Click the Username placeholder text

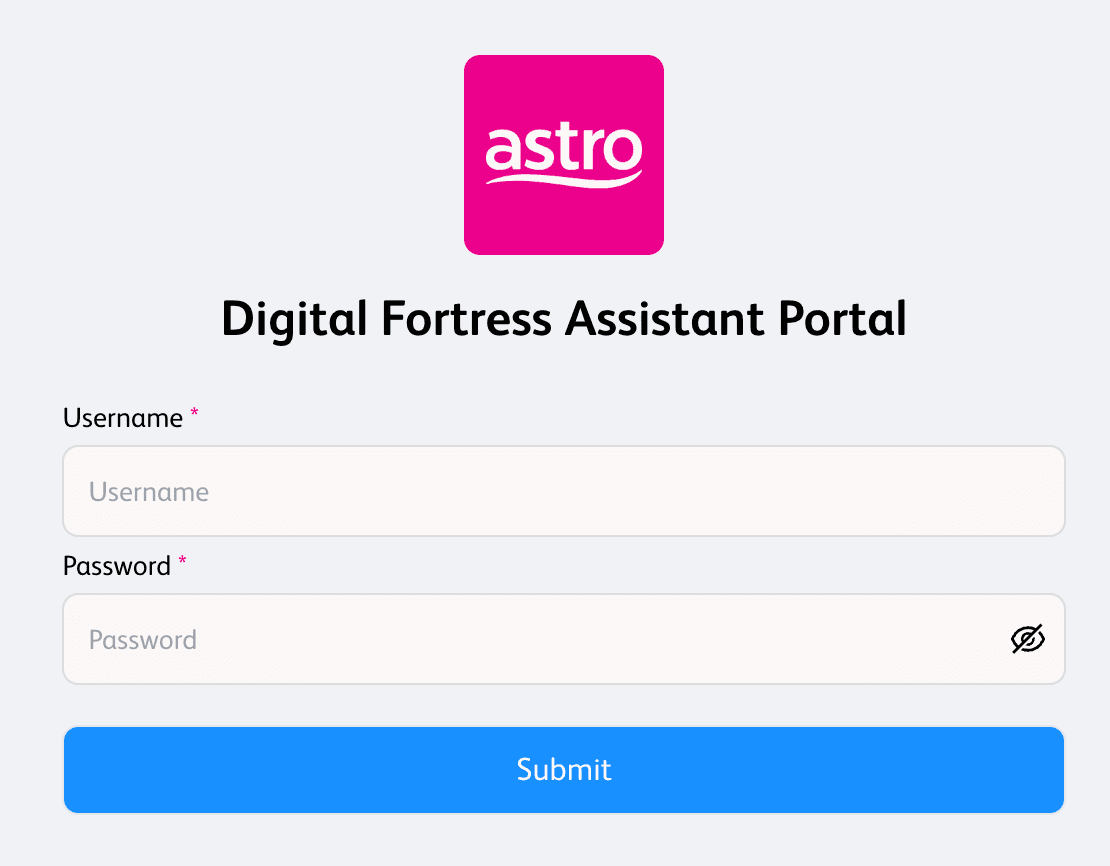click(x=148, y=491)
